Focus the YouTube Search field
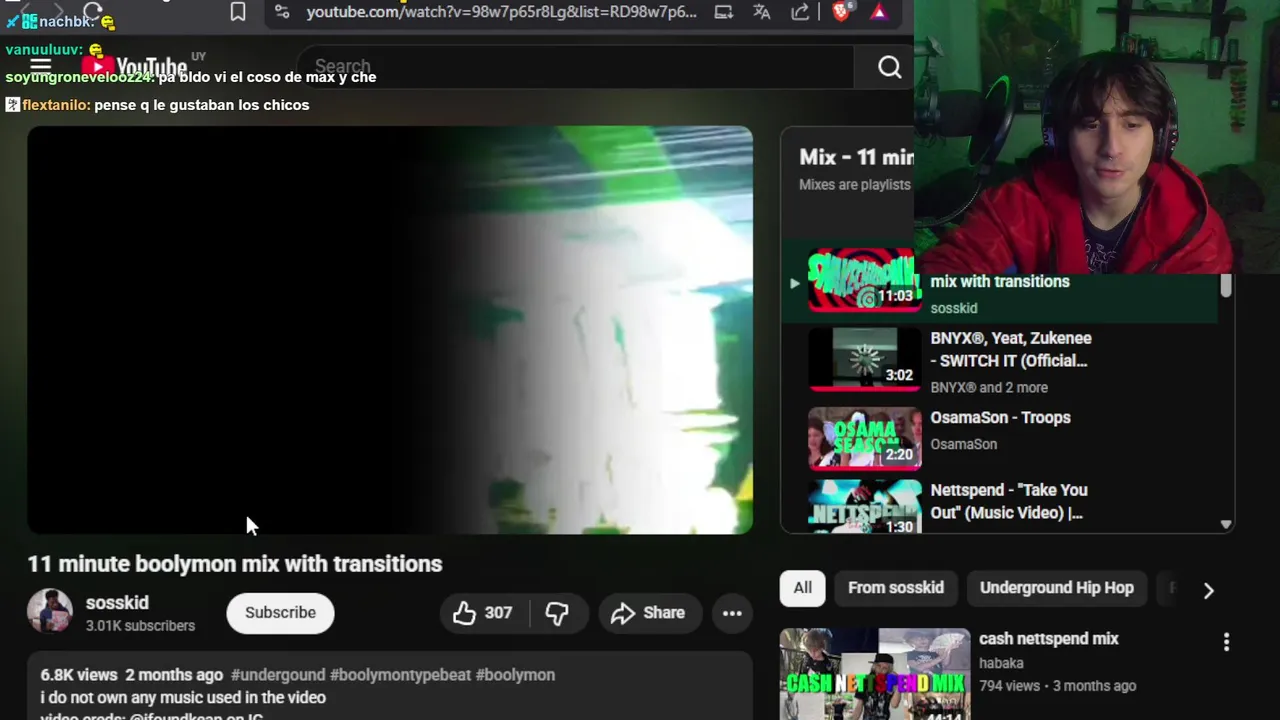 tap(575, 67)
